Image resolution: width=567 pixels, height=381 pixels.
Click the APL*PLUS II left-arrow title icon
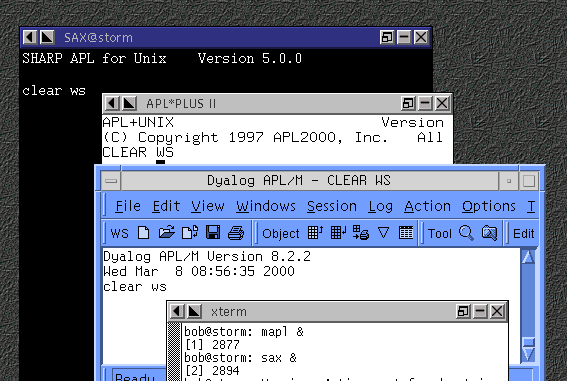point(112,104)
